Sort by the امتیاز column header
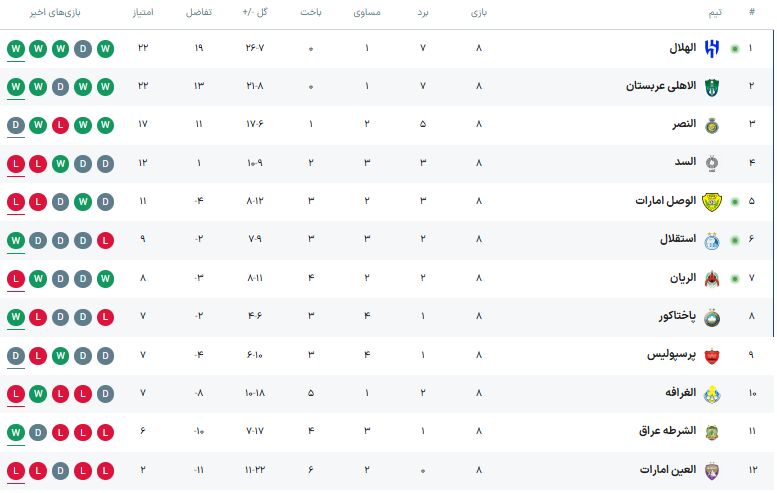Image resolution: width=777 pixels, height=493 pixels. pyautogui.click(x=143, y=12)
